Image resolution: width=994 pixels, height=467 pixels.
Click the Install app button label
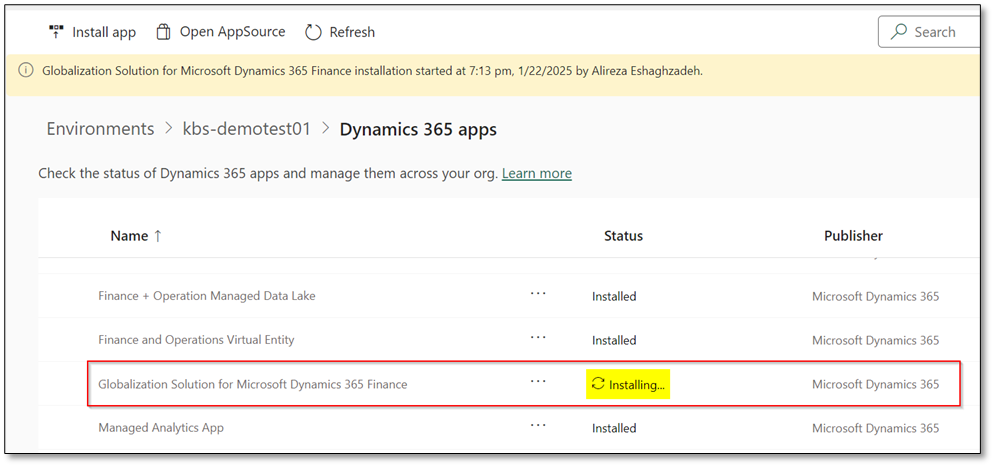(x=104, y=32)
